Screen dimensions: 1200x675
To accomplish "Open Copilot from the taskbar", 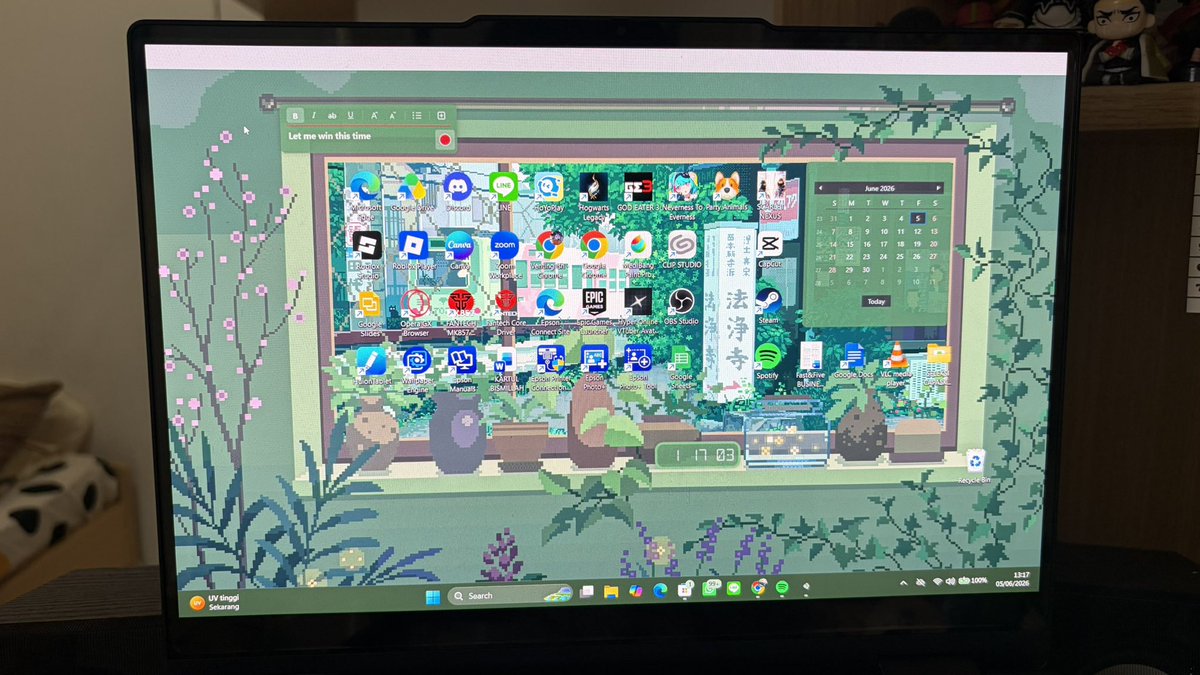I will [x=635, y=591].
